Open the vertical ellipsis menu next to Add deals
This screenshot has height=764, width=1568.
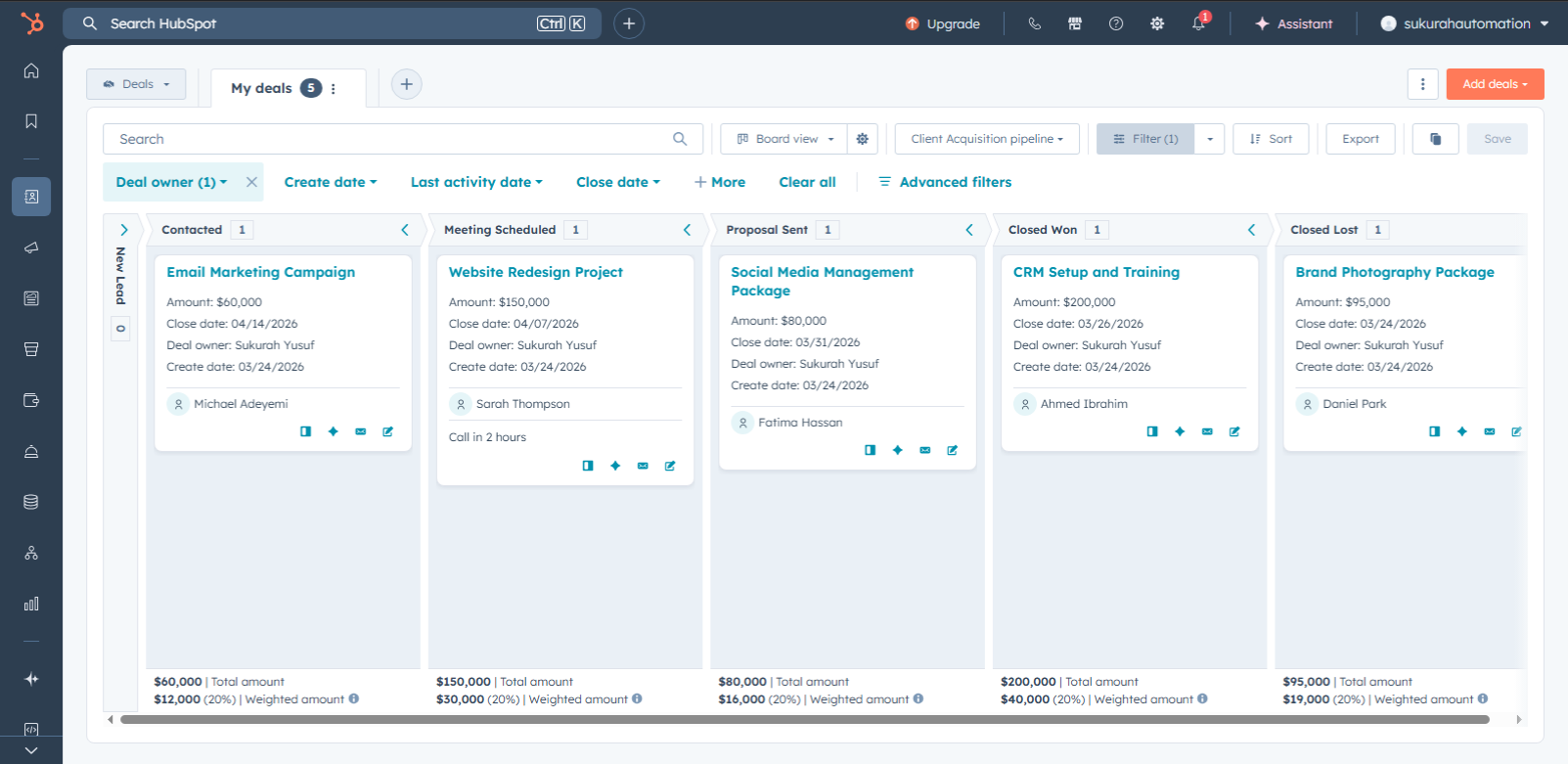point(1423,84)
